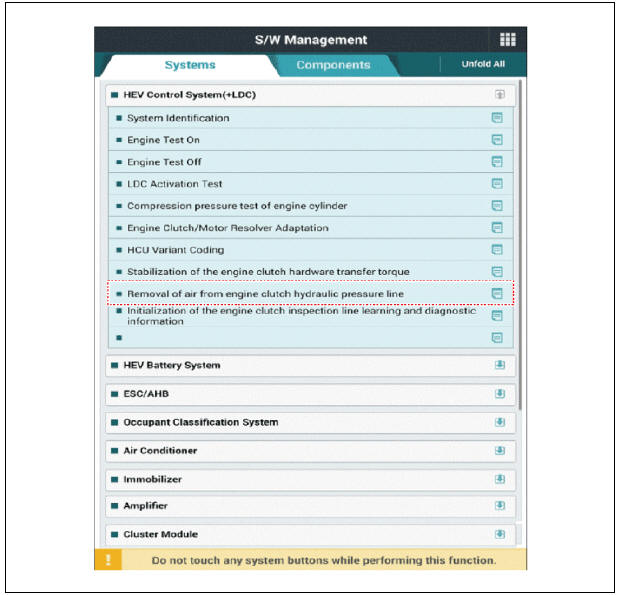Expand the ESC/AHB group

click(499, 394)
